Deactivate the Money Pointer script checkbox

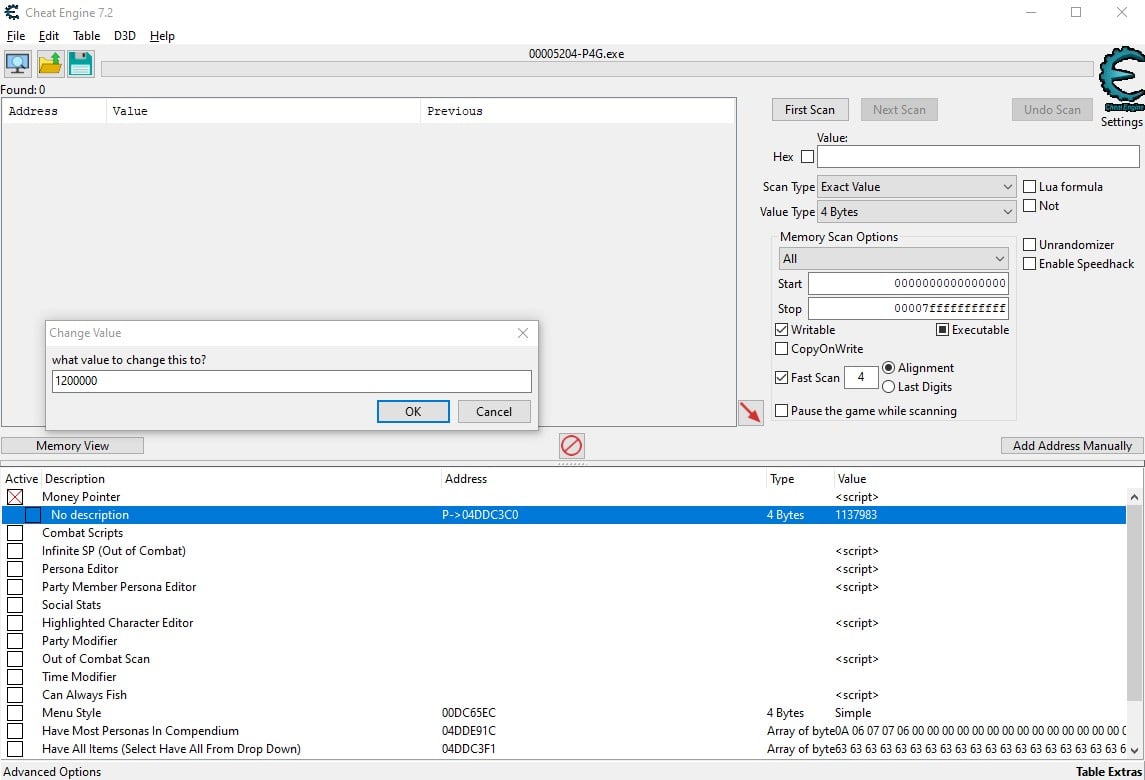(15, 497)
